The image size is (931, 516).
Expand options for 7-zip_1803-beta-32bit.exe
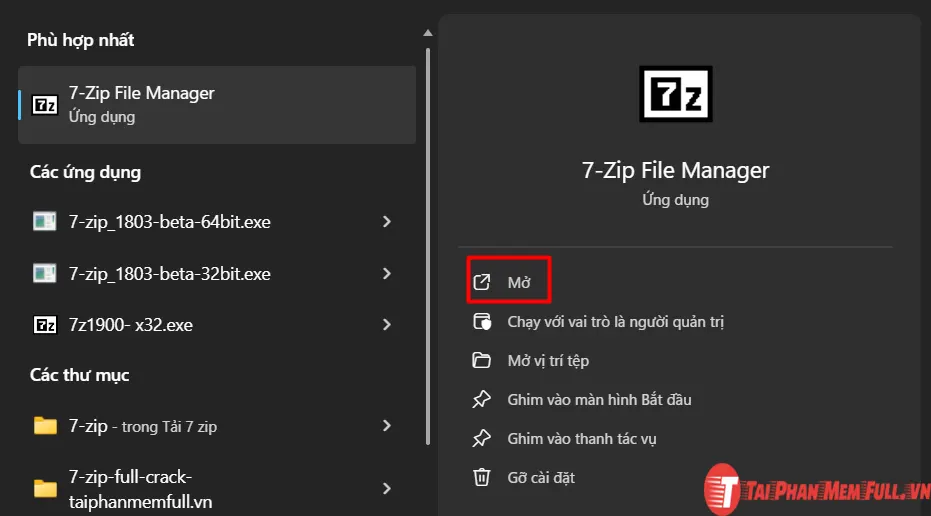(387, 274)
